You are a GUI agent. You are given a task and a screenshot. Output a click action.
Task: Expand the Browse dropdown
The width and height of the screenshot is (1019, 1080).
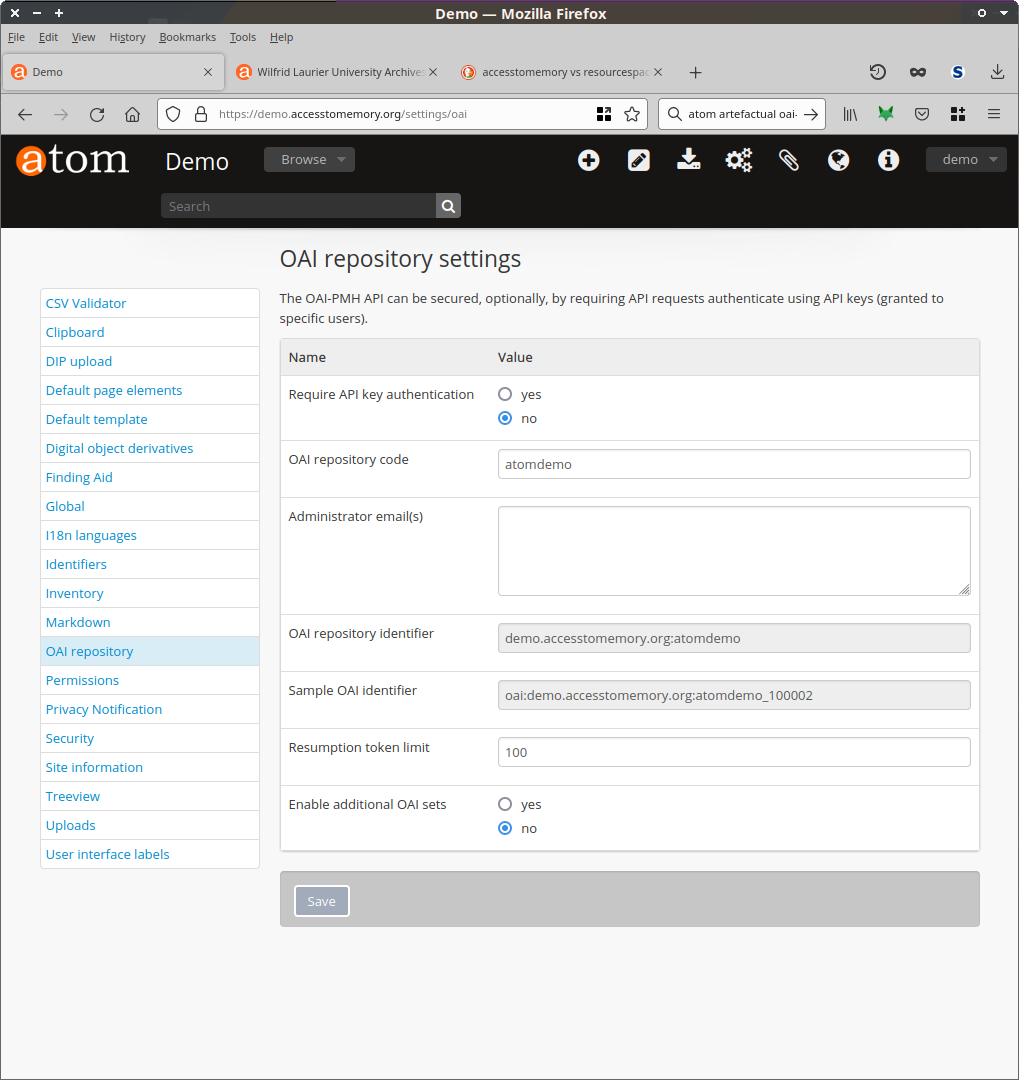click(x=309, y=160)
